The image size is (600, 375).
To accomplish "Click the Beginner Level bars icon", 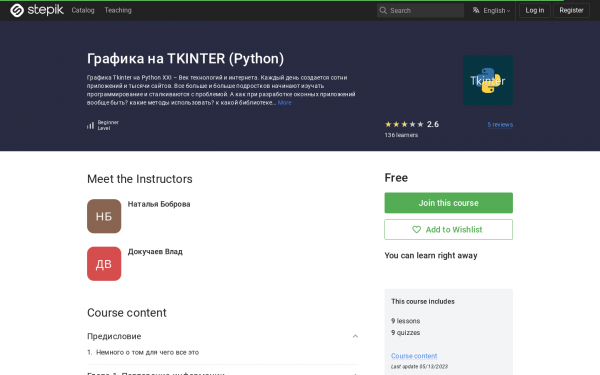I will (x=90, y=125).
